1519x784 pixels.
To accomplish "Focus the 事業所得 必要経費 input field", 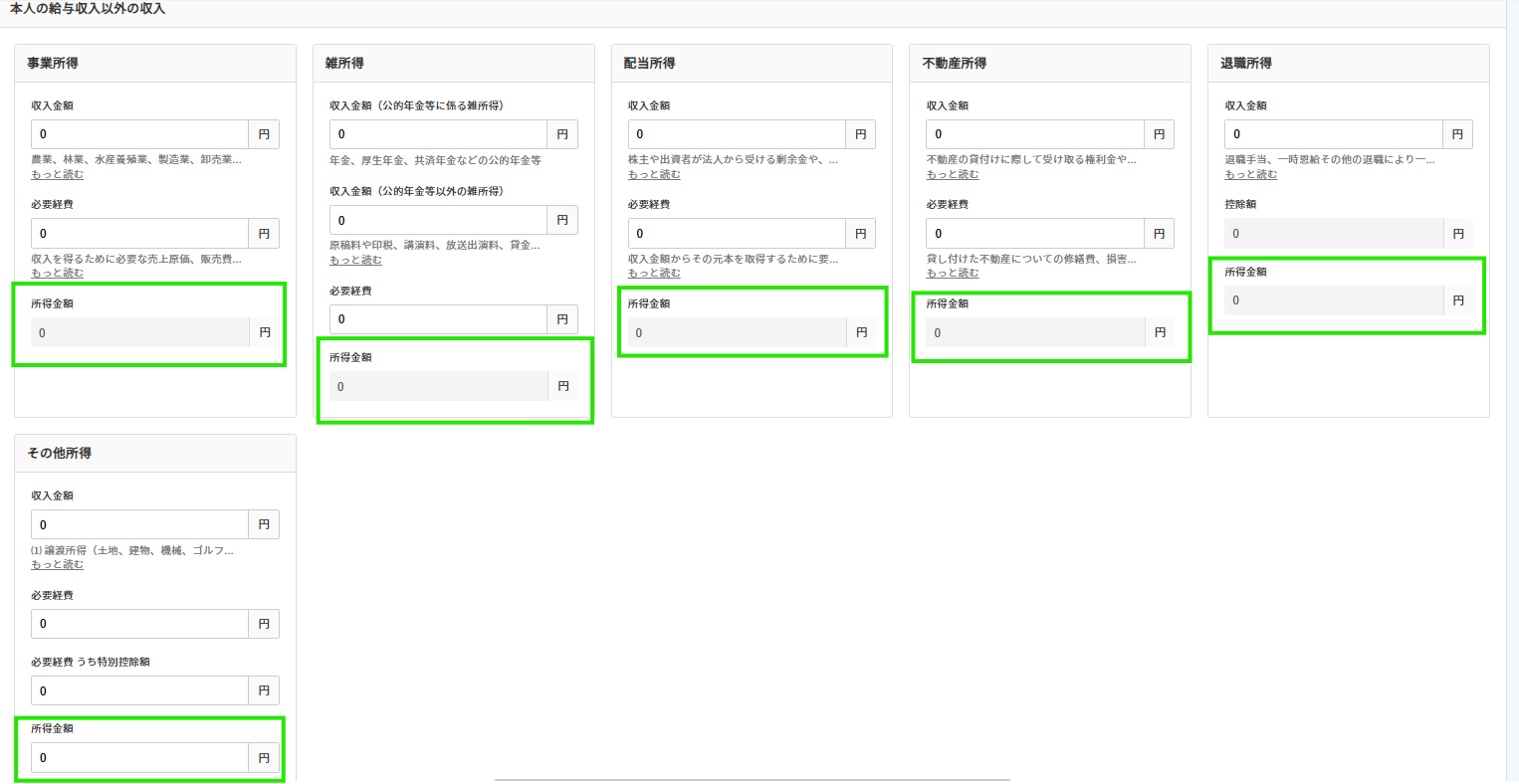I will [x=139, y=234].
